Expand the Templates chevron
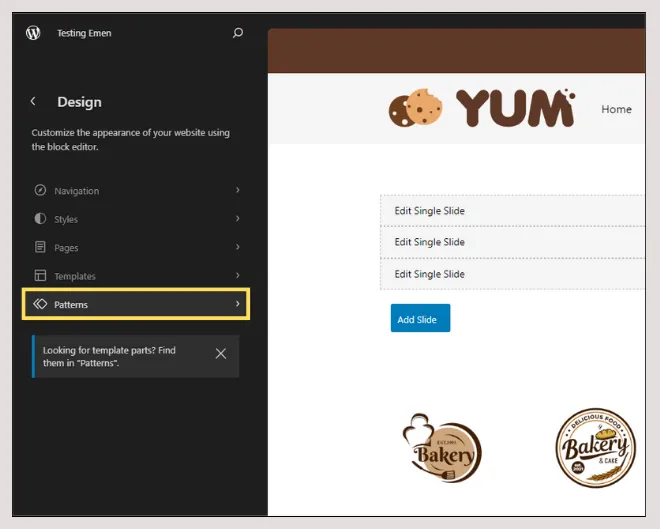 pos(238,276)
